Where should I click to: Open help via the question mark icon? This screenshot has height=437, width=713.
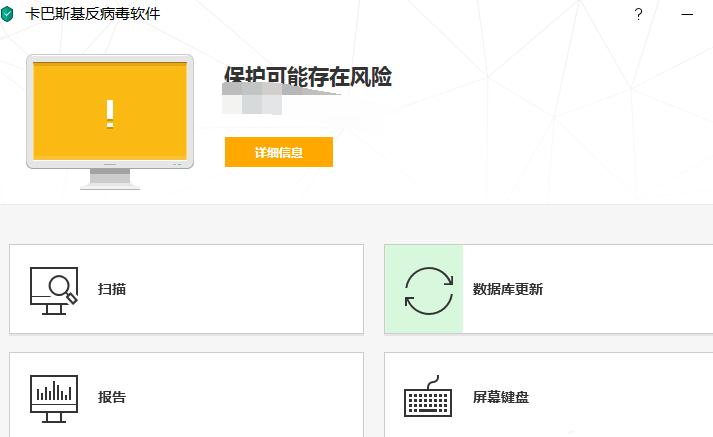point(638,15)
